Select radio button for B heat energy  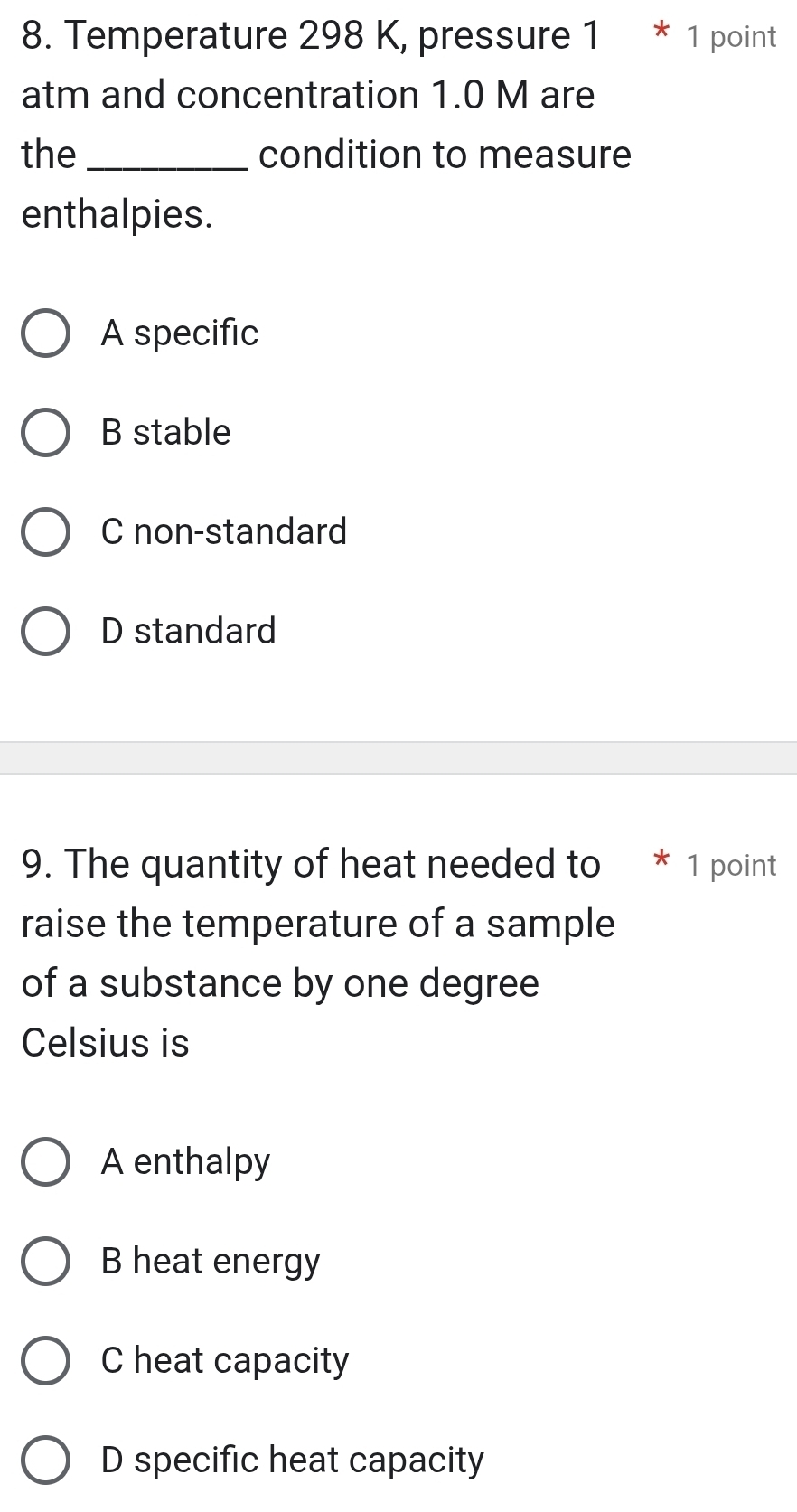(46, 1263)
